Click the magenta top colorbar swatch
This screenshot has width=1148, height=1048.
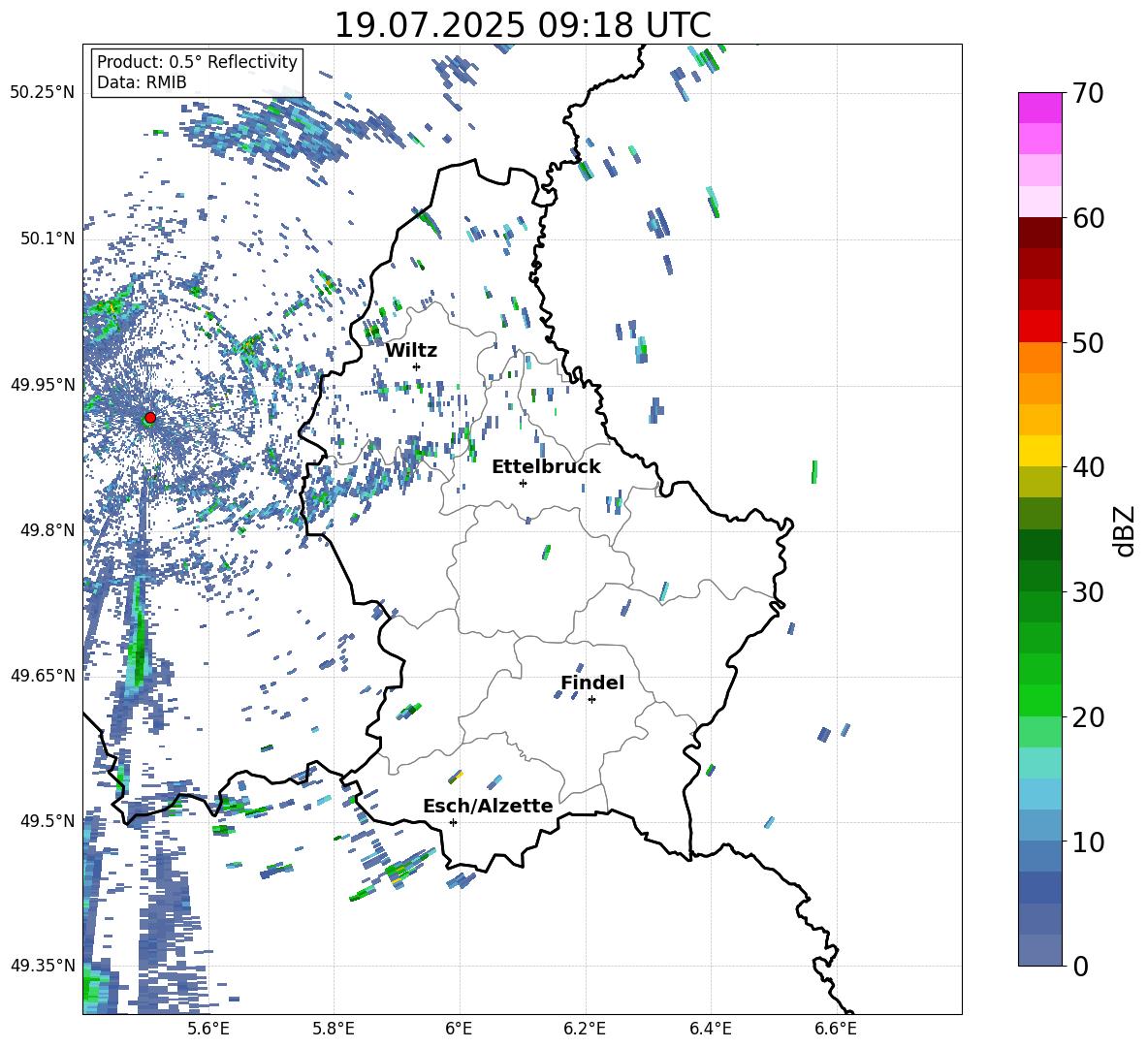point(1040,109)
